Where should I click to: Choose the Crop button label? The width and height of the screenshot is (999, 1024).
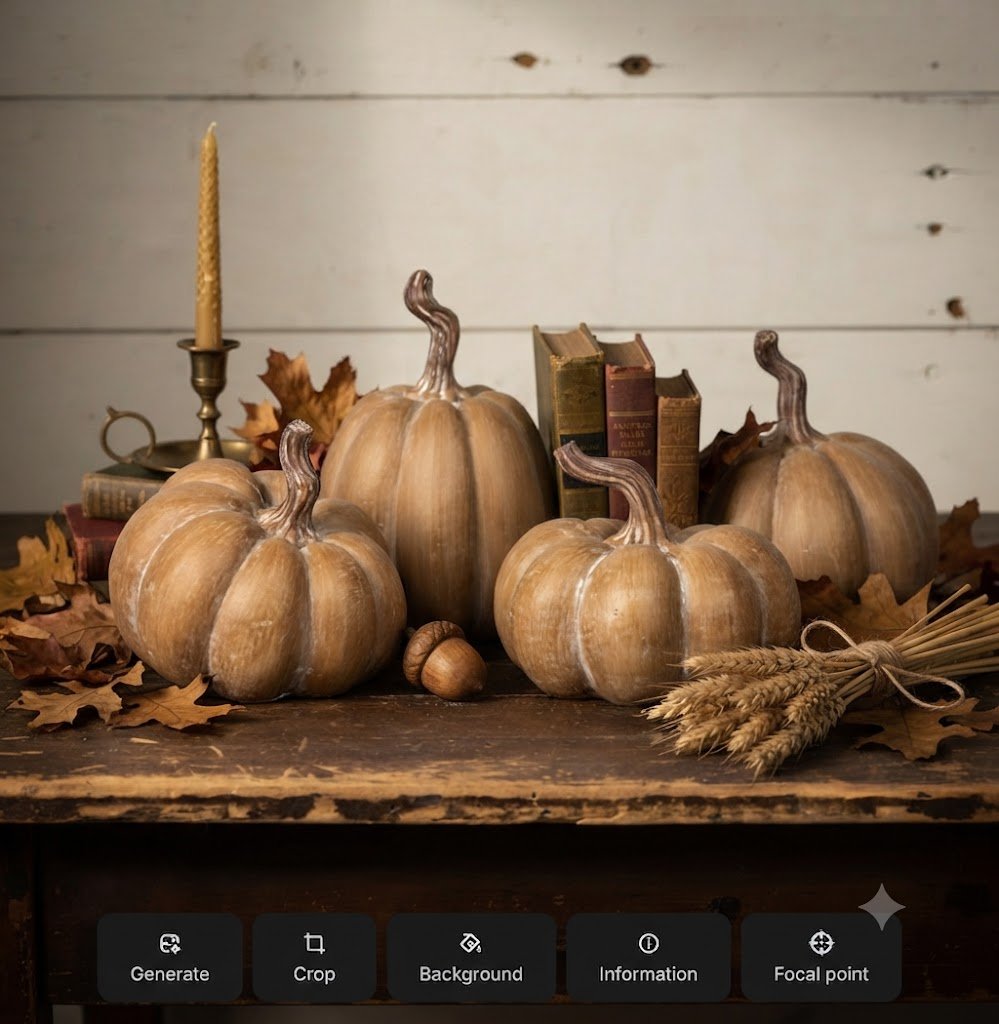(314, 974)
